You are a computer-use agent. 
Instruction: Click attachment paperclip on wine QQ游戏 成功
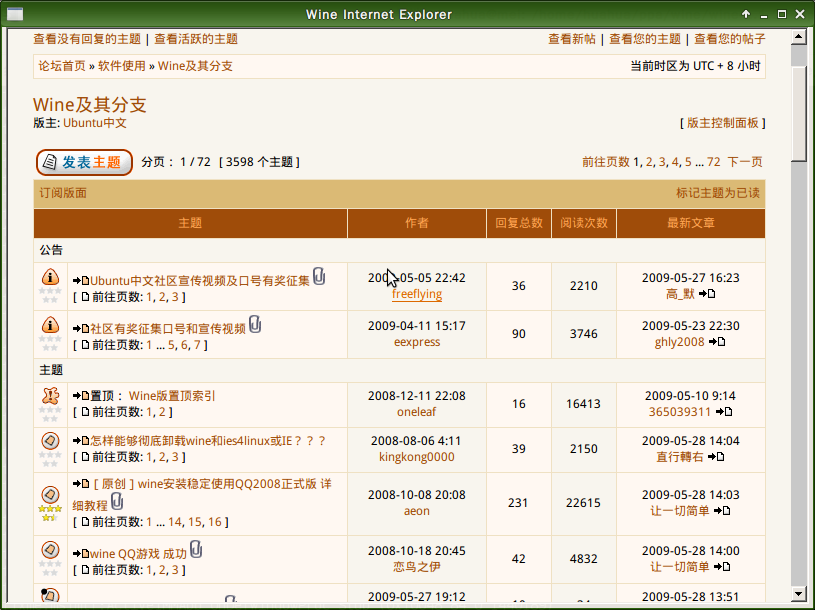pyautogui.click(x=196, y=550)
